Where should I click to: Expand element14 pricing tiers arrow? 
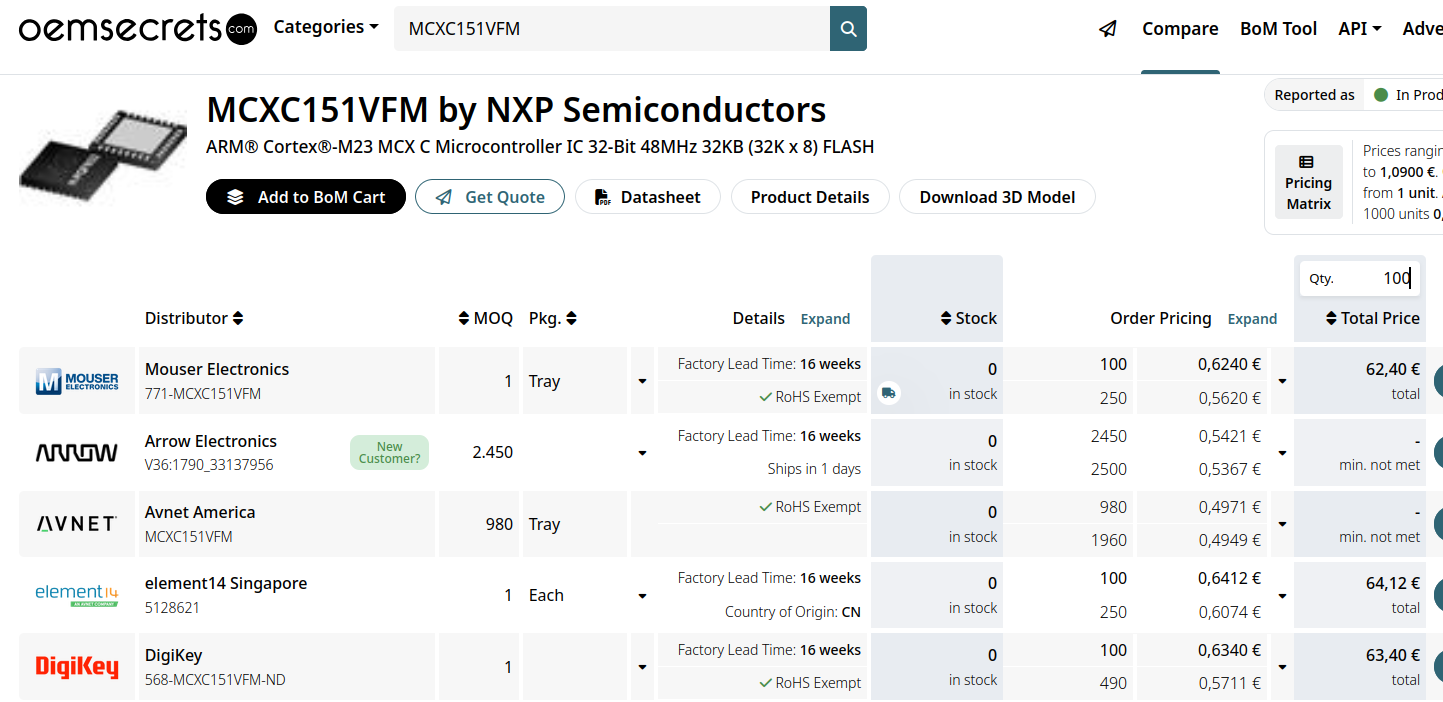(x=1282, y=596)
